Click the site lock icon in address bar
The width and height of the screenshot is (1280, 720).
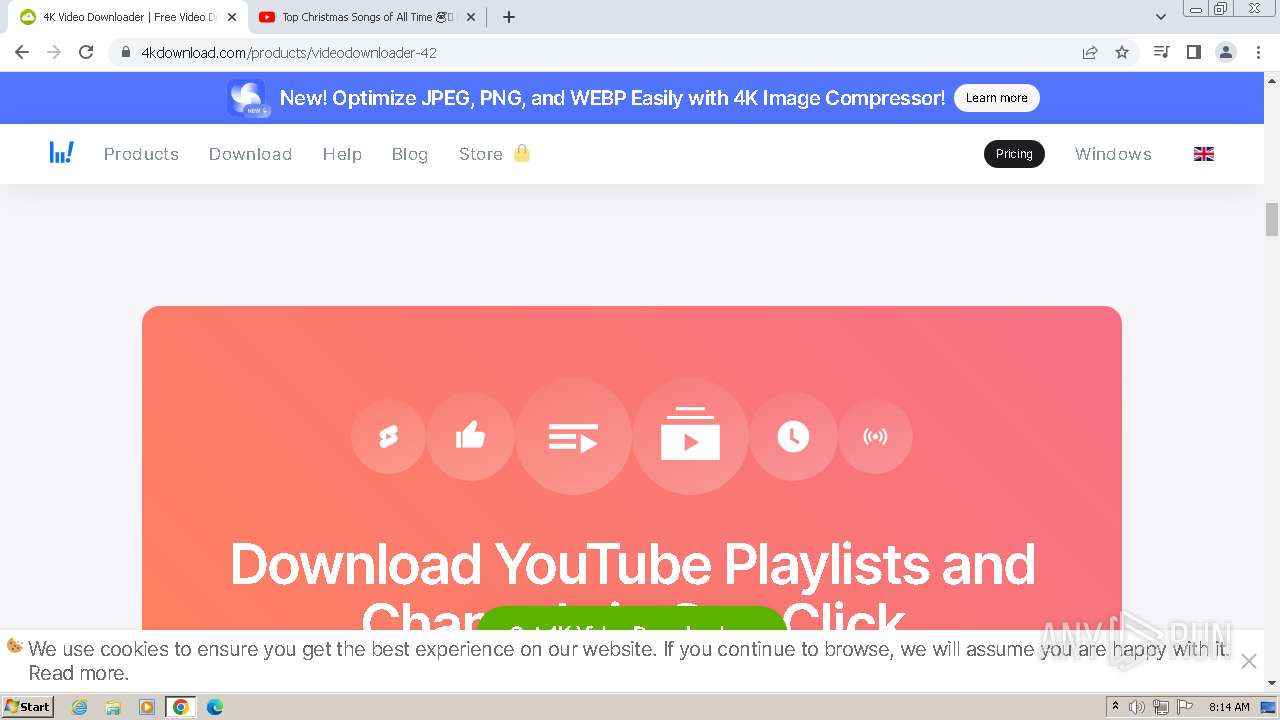point(125,52)
